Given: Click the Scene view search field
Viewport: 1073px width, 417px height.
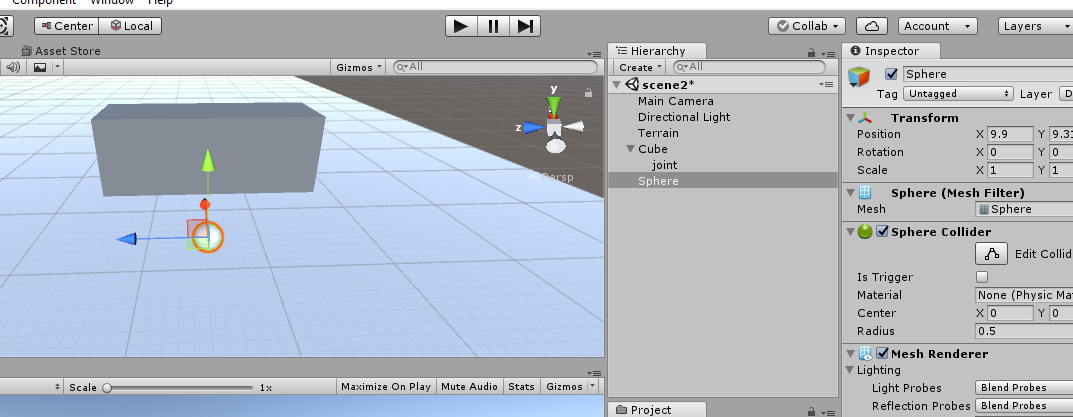Looking at the screenshot, I should coord(495,66).
